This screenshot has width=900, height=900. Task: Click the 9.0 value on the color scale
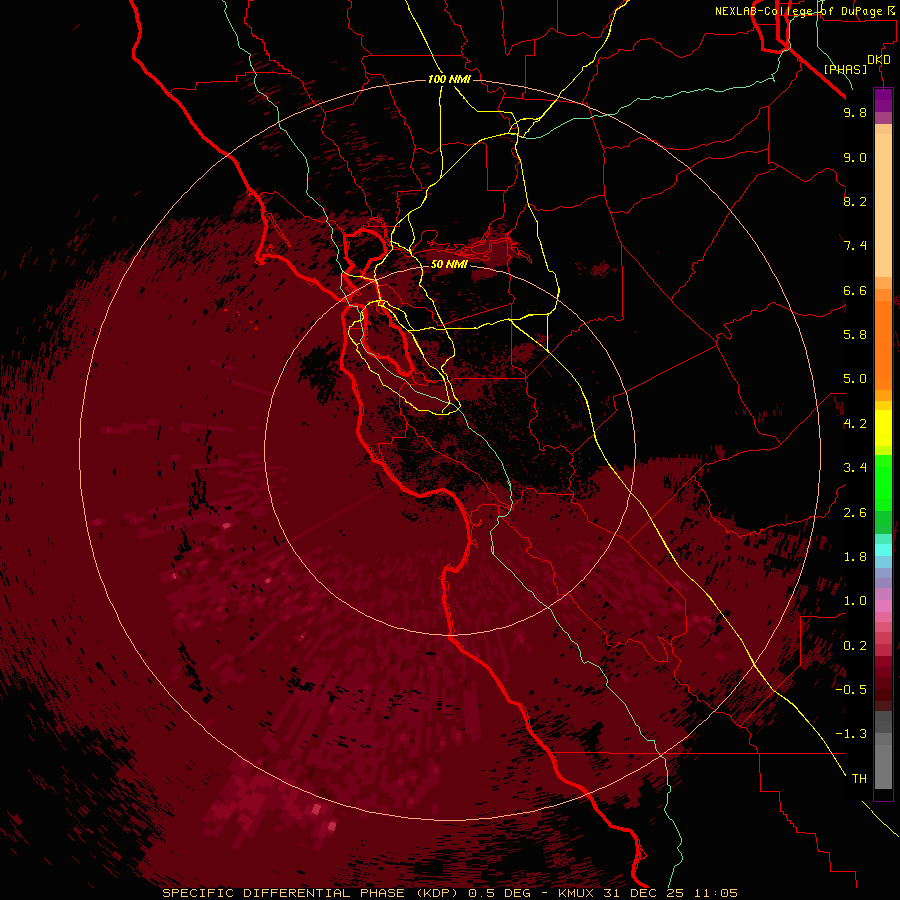coord(855,157)
